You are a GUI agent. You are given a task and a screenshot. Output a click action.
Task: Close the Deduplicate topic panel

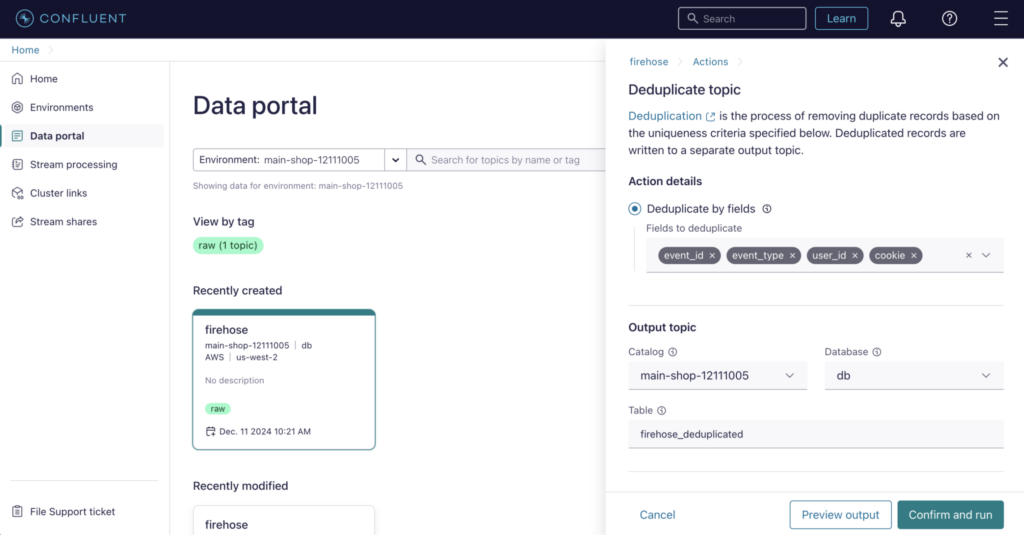[x=1002, y=62]
